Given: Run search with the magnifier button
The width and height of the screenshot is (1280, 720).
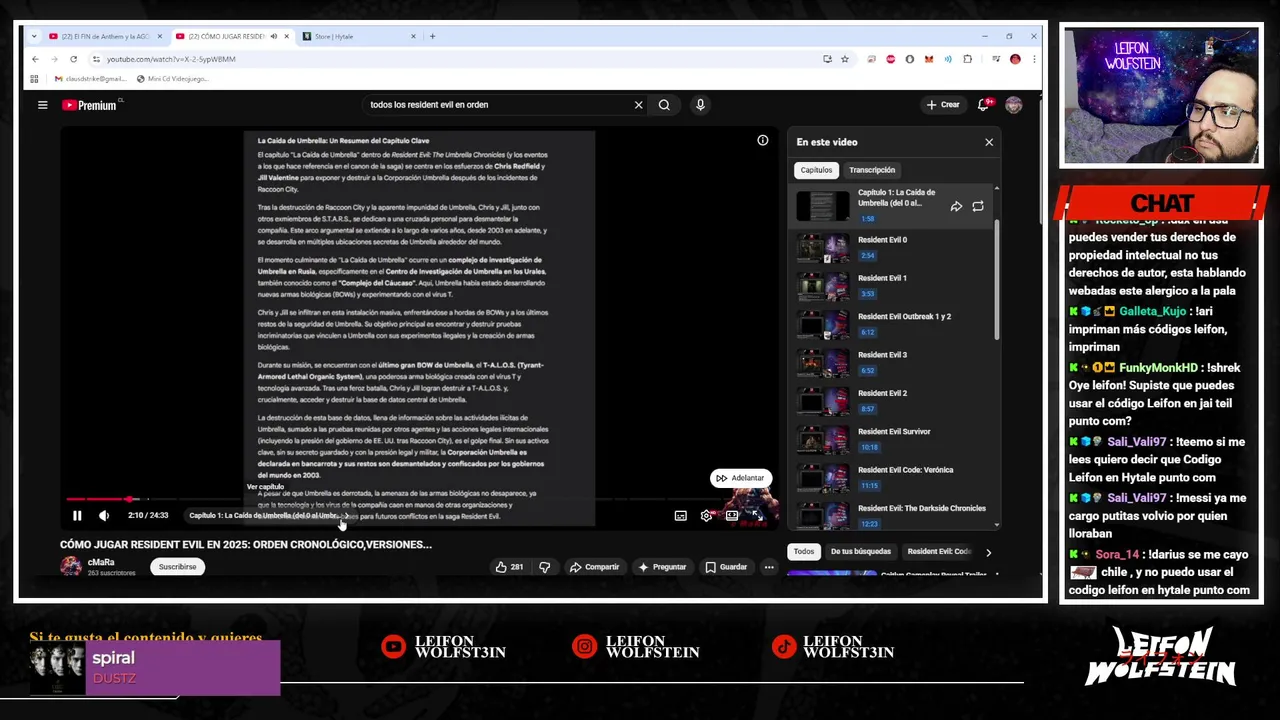Looking at the screenshot, I should click(x=664, y=105).
